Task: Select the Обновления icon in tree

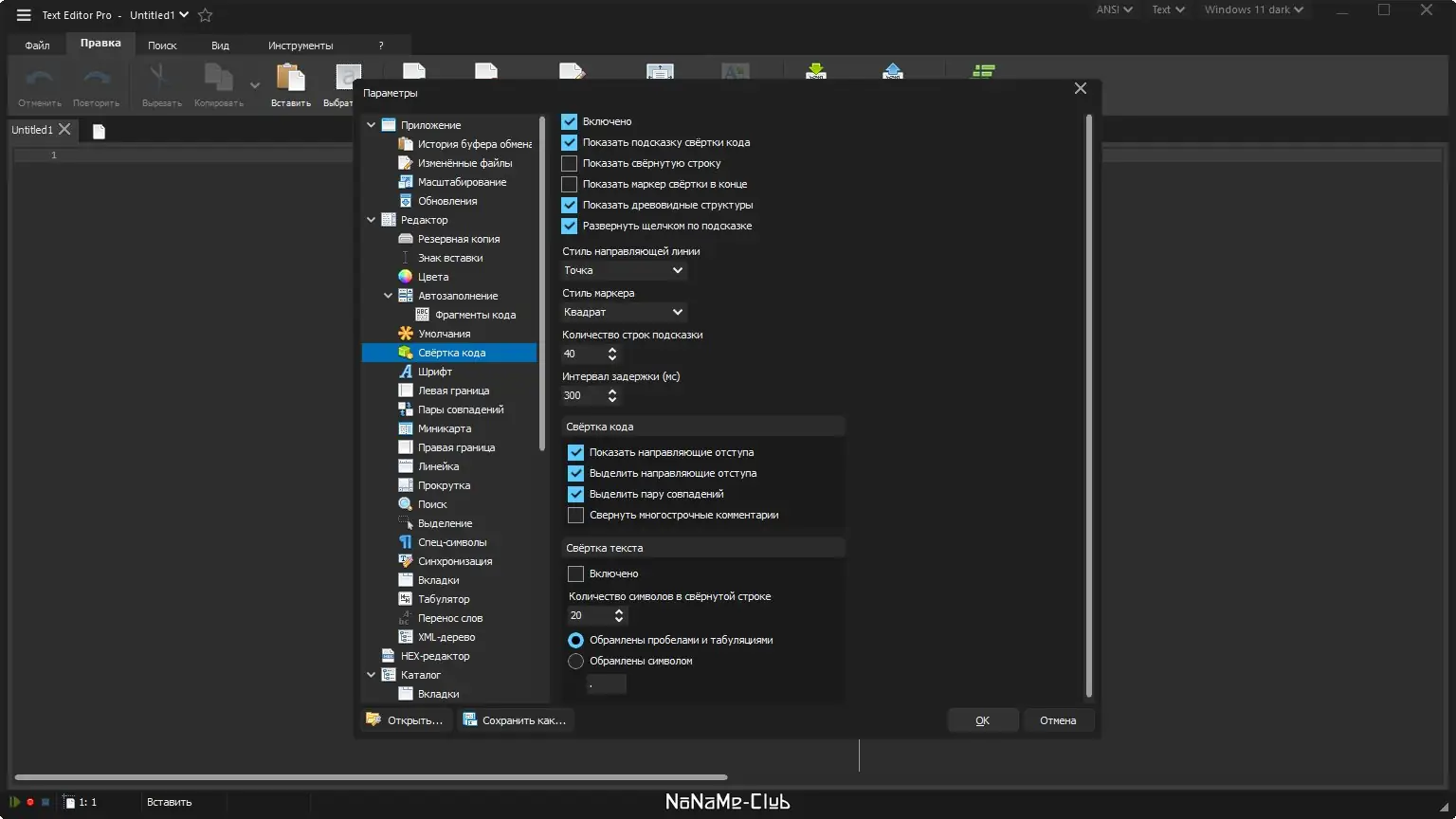Action: pyautogui.click(x=406, y=201)
